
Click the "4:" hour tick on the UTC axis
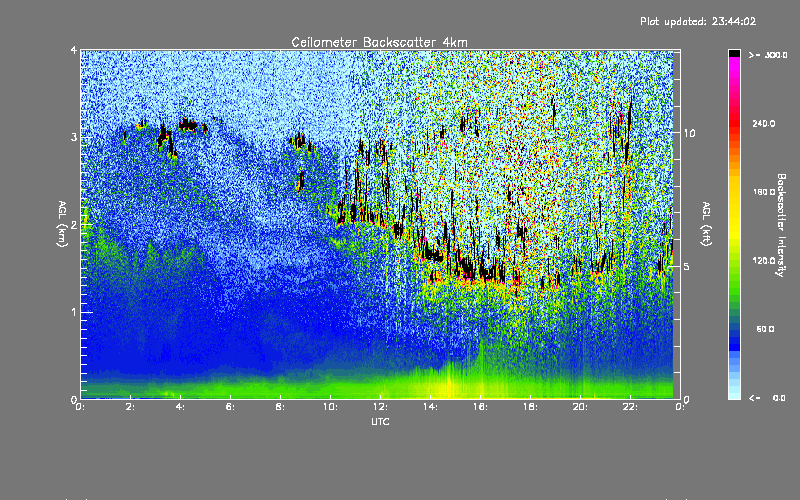pyautogui.click(x=180, y=407)
